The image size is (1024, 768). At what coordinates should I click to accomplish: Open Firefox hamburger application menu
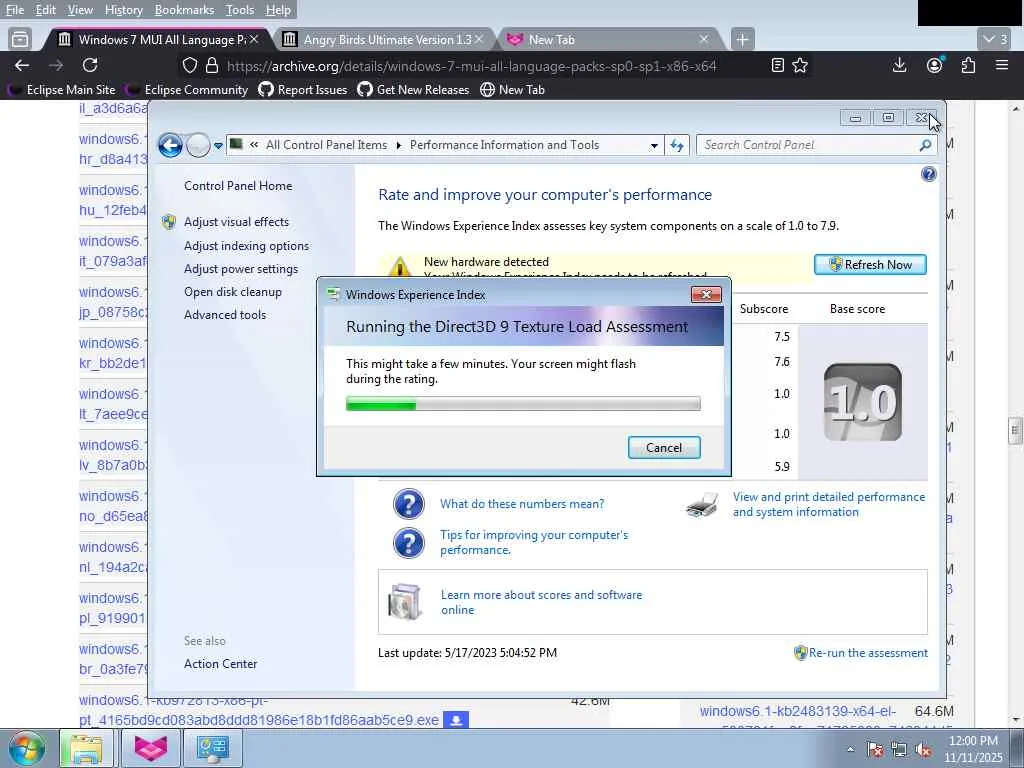coord(1002,65)
